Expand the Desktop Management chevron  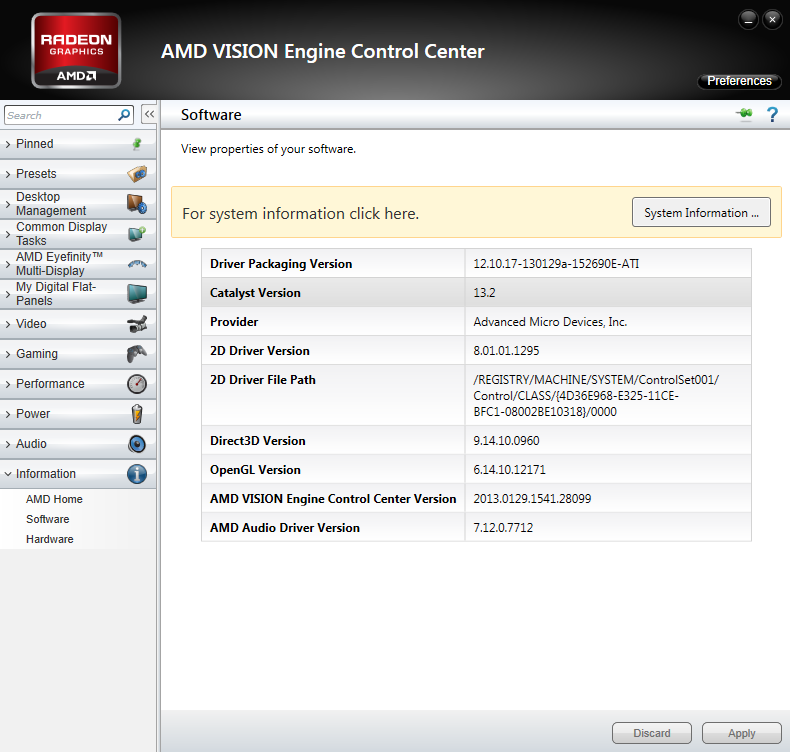click(x=8, y=204)
